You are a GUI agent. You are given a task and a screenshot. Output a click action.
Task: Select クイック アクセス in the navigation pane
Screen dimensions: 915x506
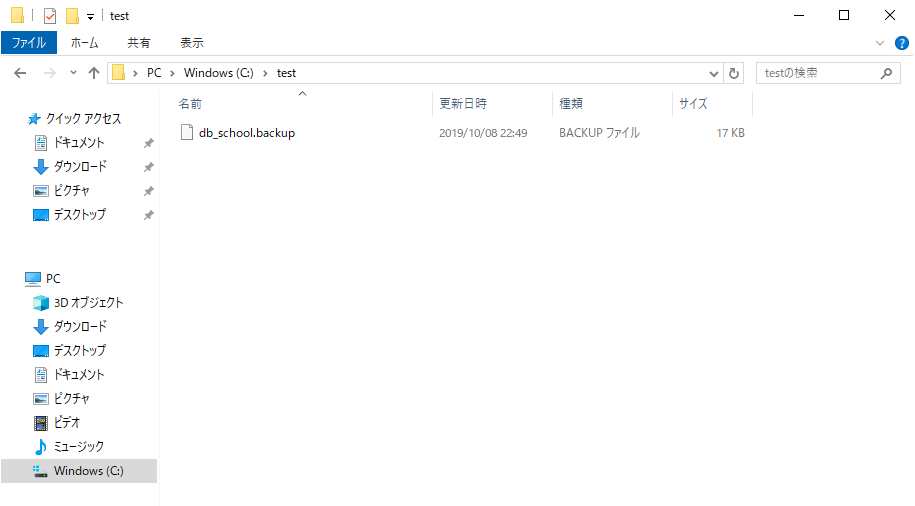pos(83,118)
